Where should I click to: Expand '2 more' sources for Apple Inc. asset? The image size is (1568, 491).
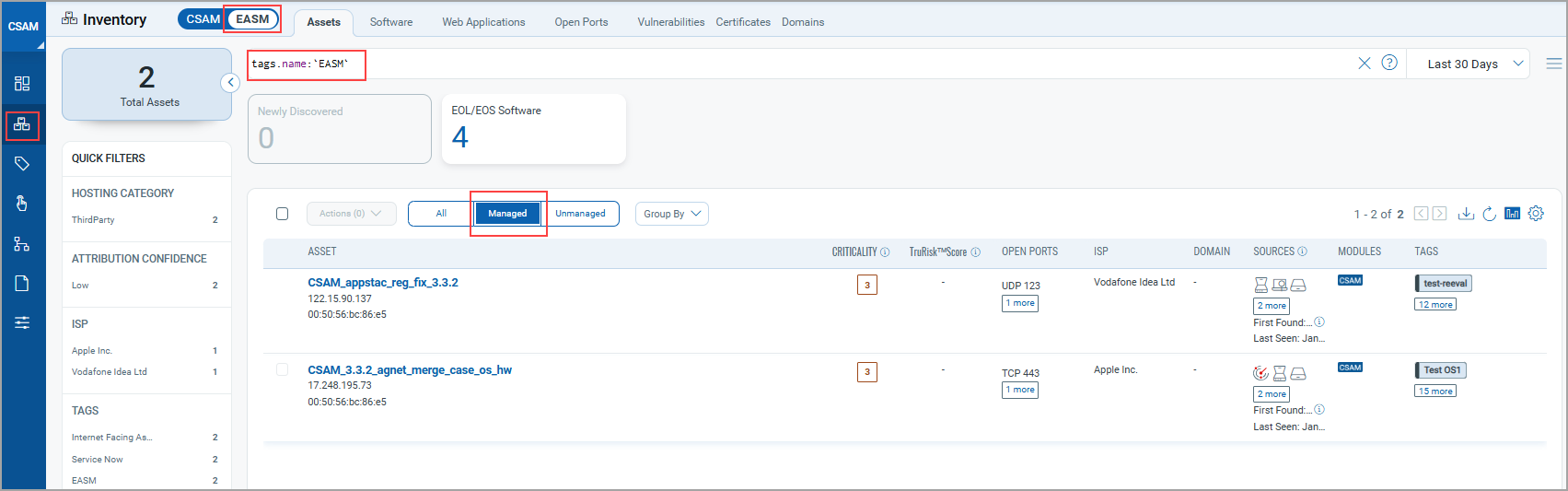pyautogui.click(x=1272, y=393)
